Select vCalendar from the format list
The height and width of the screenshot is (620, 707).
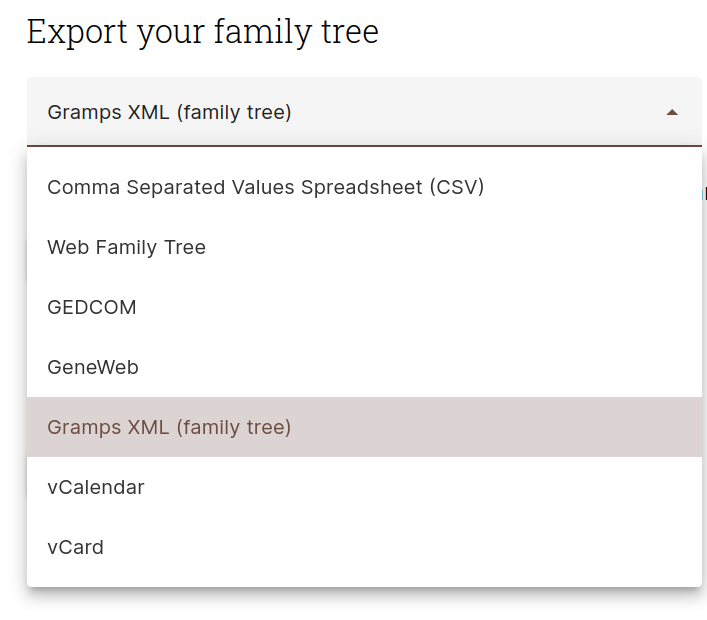[x=364, y=487]
